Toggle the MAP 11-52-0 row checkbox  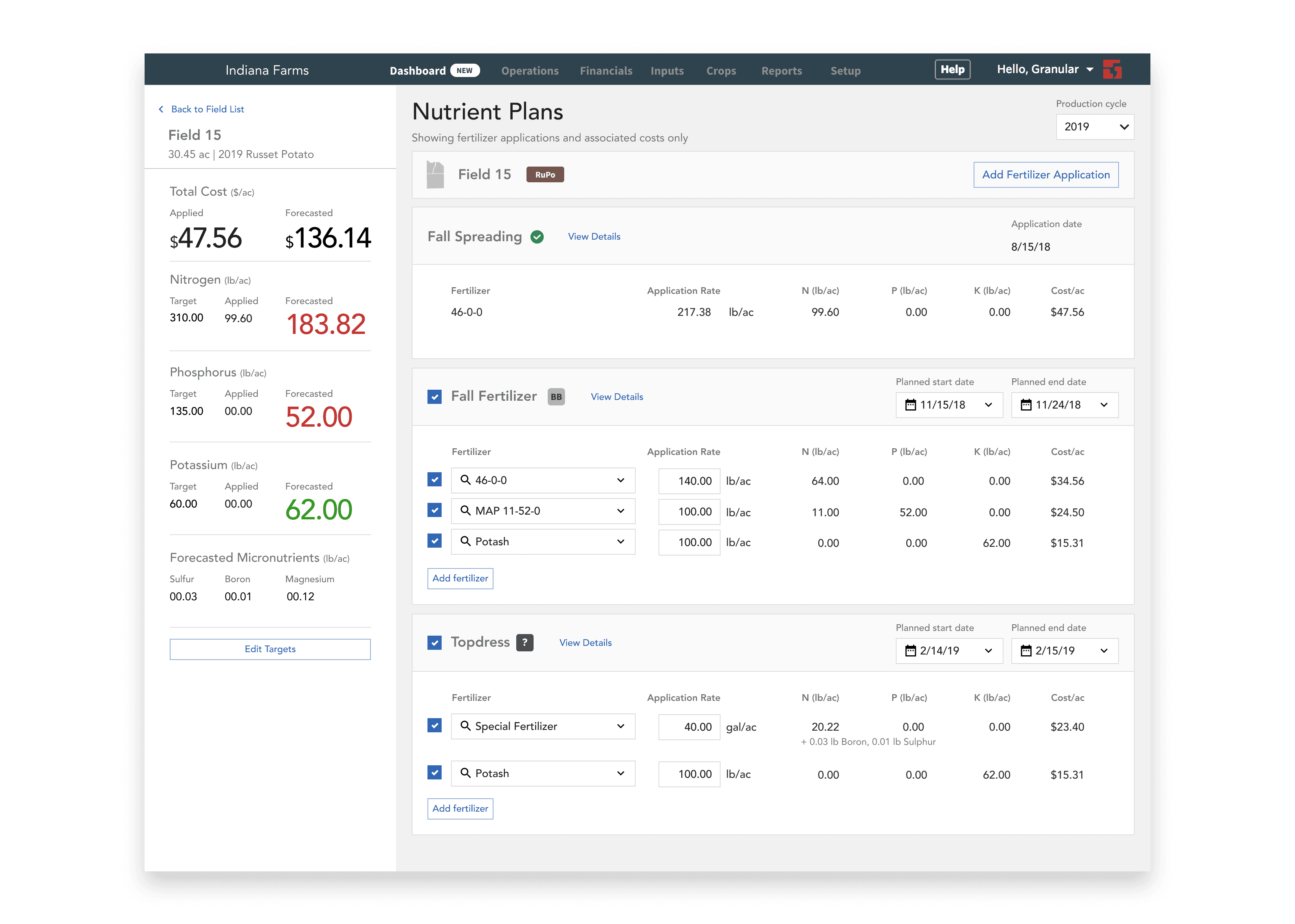(x=434, y=510)
